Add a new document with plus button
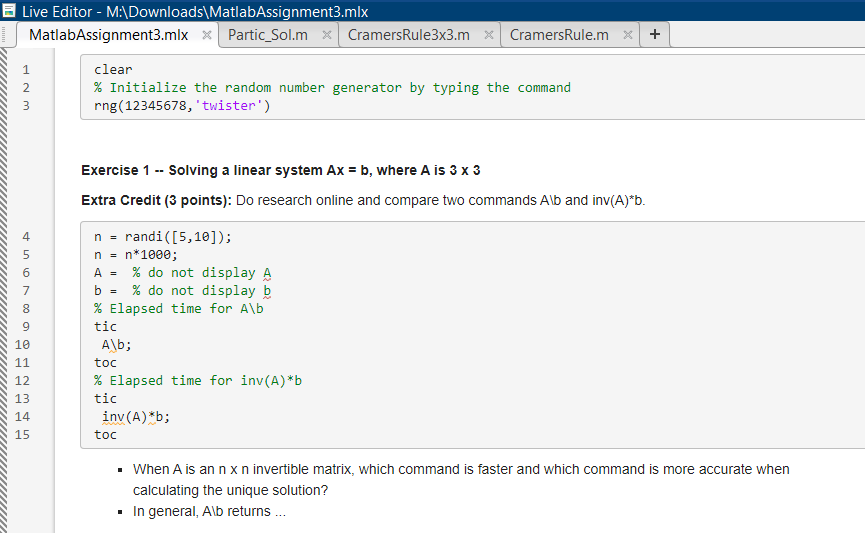Image resolution: width=865 pixels, height=533 pixels. click(655, 34)
